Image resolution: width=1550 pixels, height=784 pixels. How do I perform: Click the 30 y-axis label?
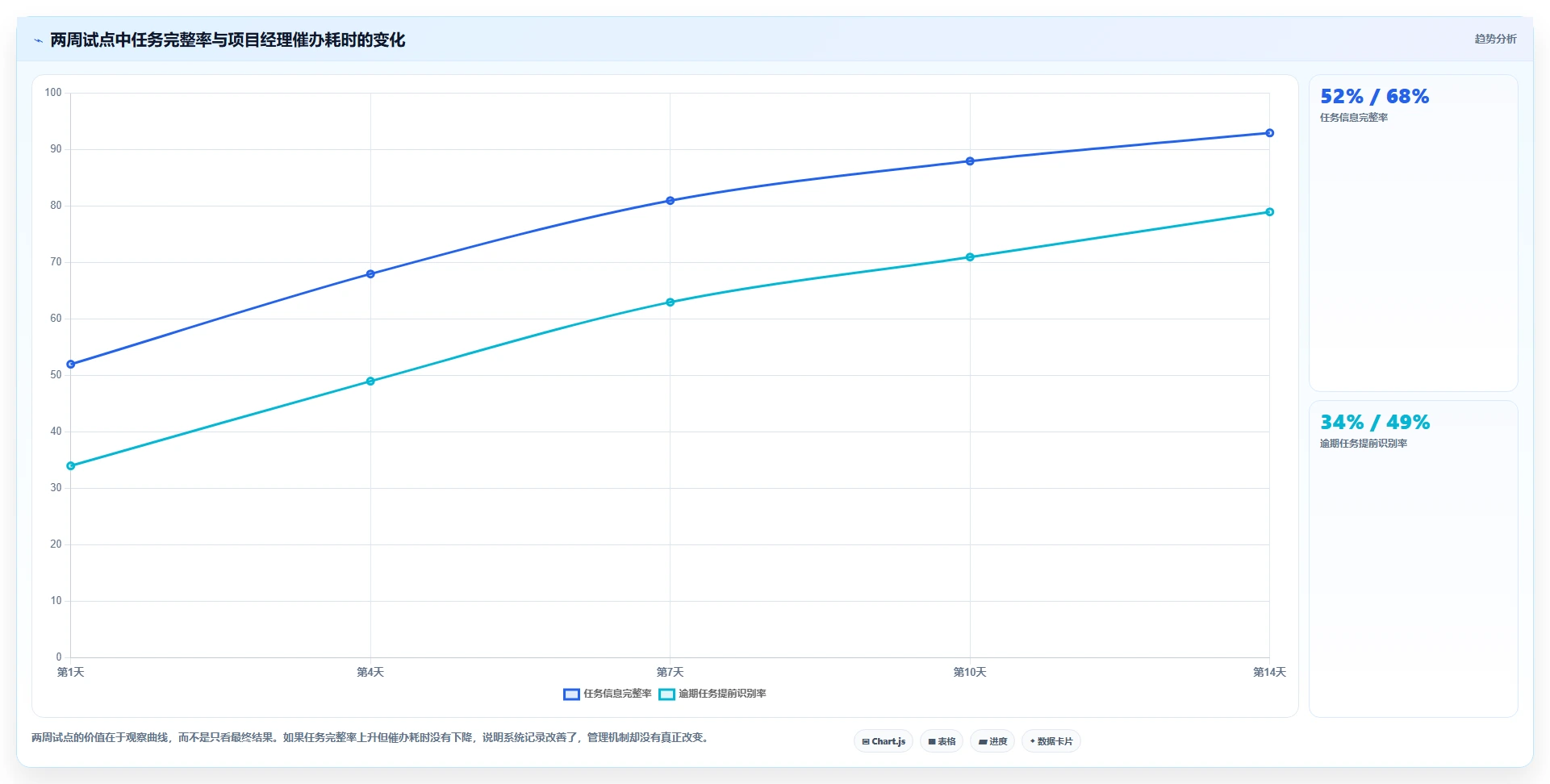[x=56, y=488]
